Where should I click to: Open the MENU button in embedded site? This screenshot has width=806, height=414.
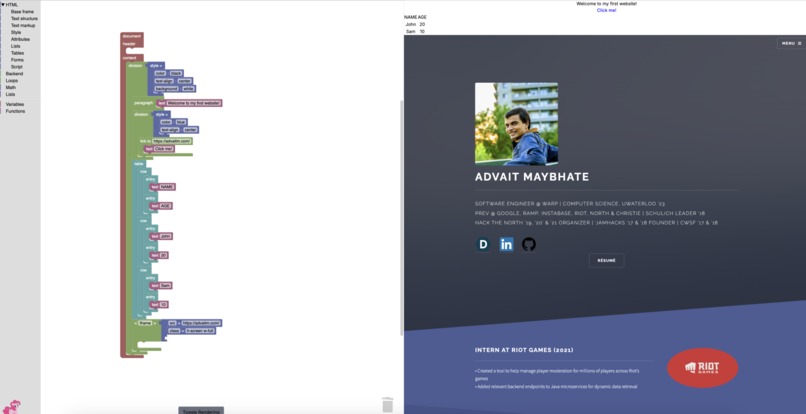tap(791, 43)
